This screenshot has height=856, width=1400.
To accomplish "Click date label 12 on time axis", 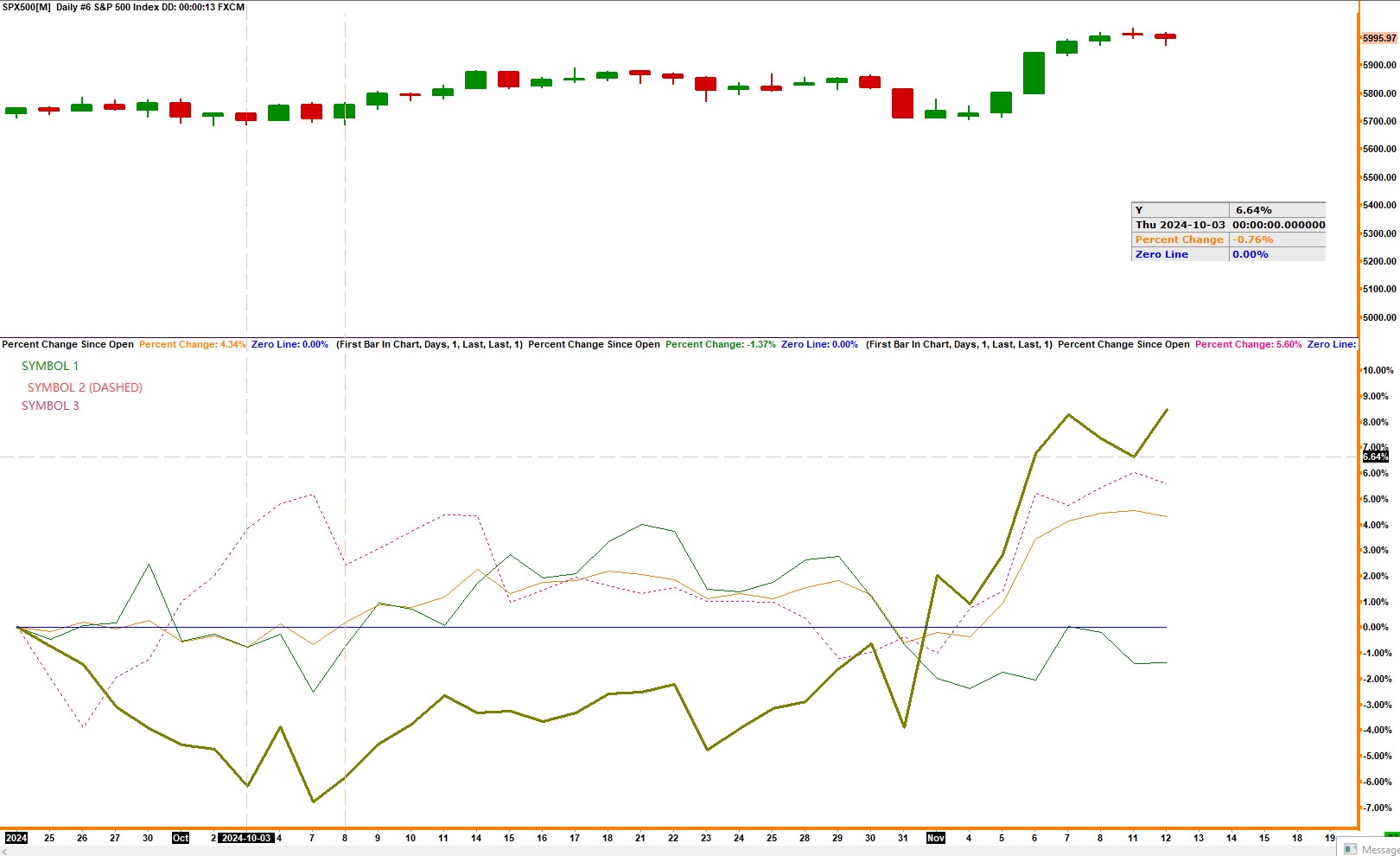I will (x=1166, y=838).
